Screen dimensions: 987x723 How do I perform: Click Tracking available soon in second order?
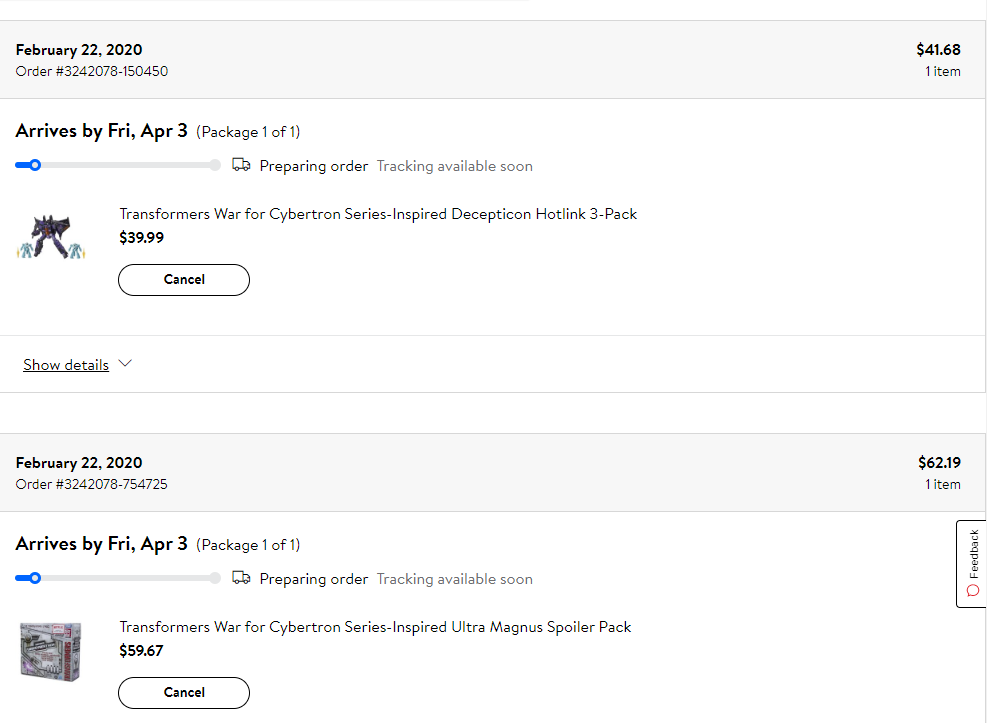point(454,579)
